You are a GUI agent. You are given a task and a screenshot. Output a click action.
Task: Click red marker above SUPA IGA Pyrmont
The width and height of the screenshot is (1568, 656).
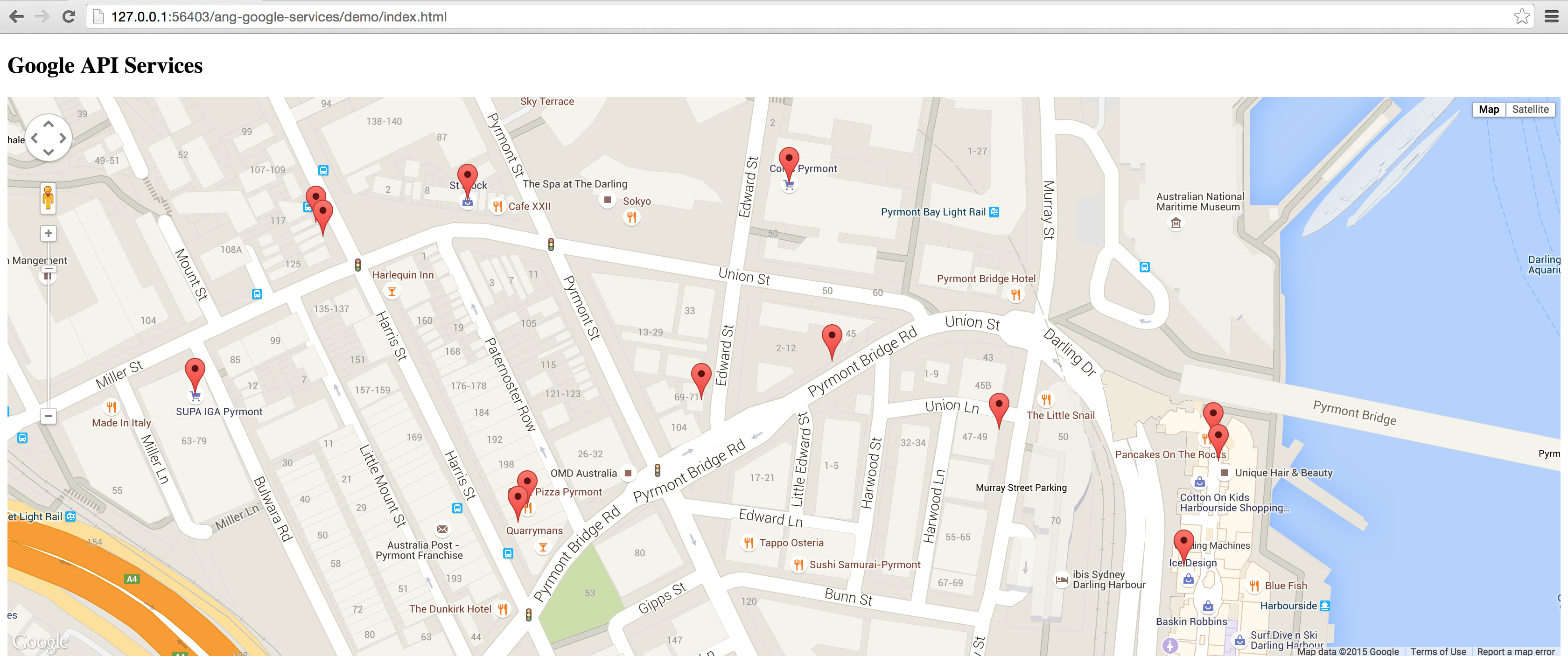click(x=195, y=371)
